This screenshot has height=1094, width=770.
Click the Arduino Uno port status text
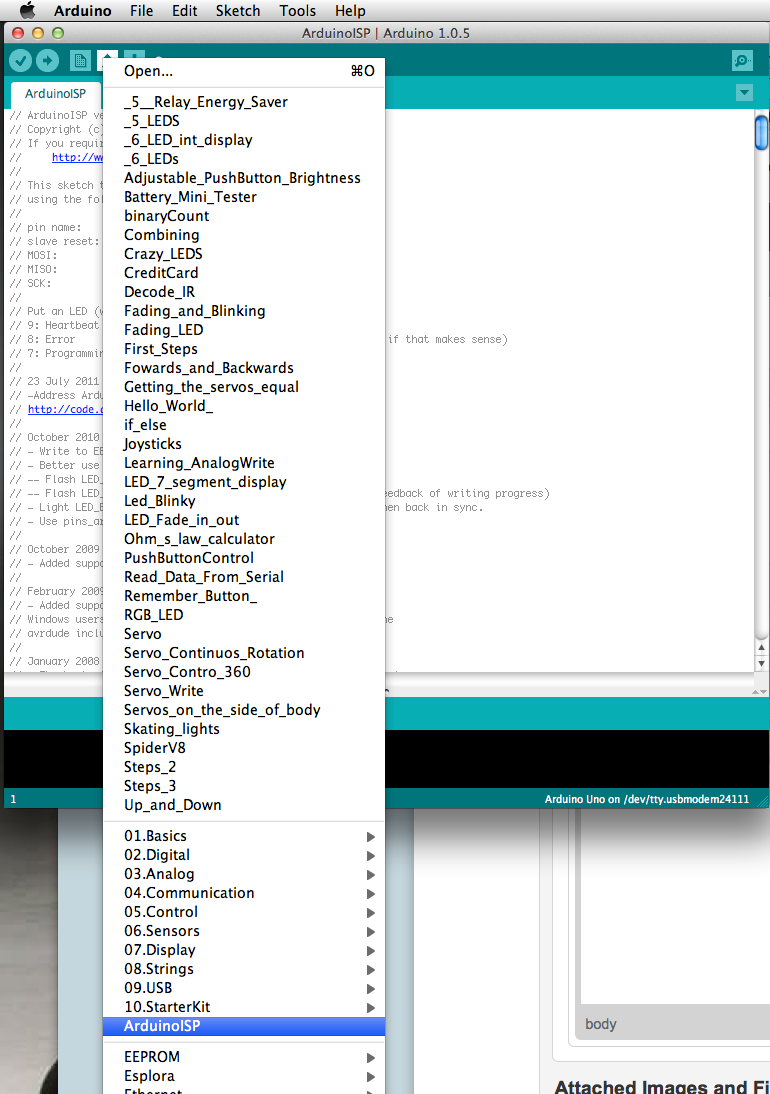pos(647,799)
